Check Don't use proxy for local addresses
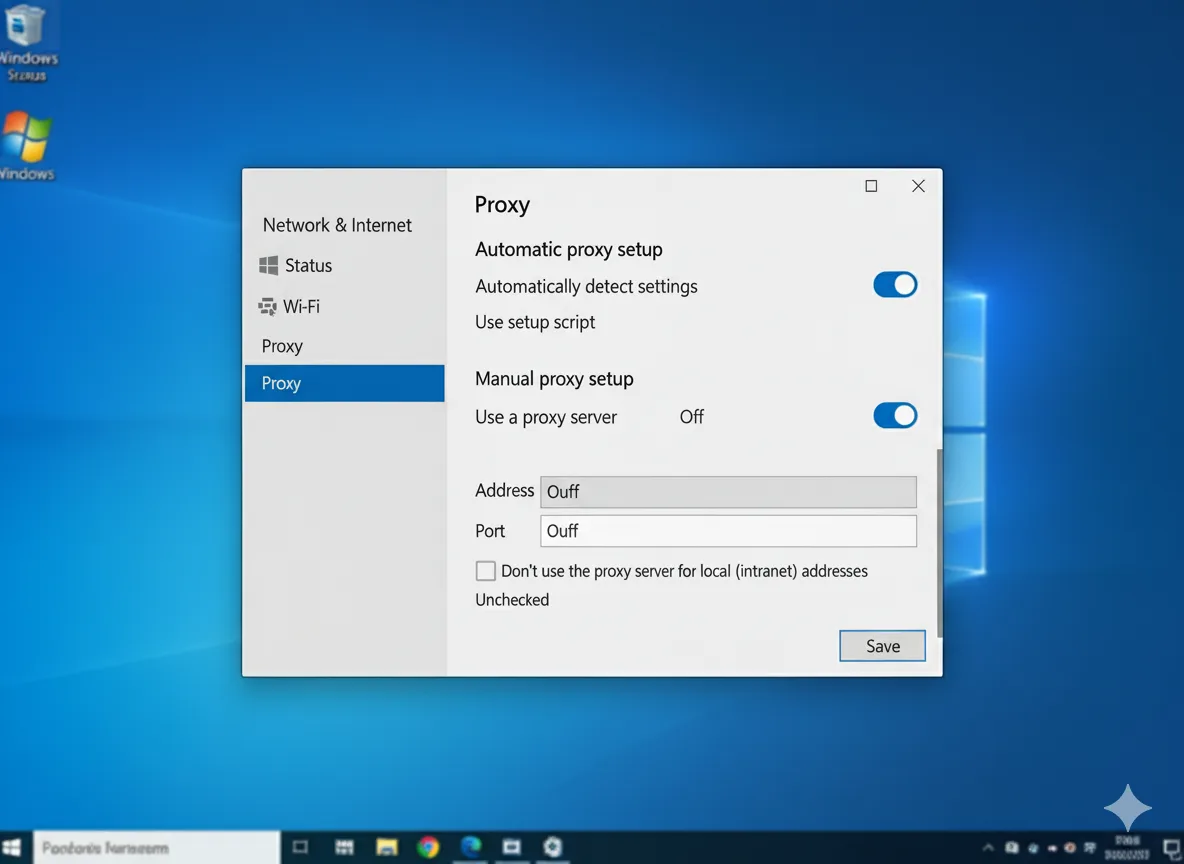Screen dimensions: 1184x864 coord(486,571)
